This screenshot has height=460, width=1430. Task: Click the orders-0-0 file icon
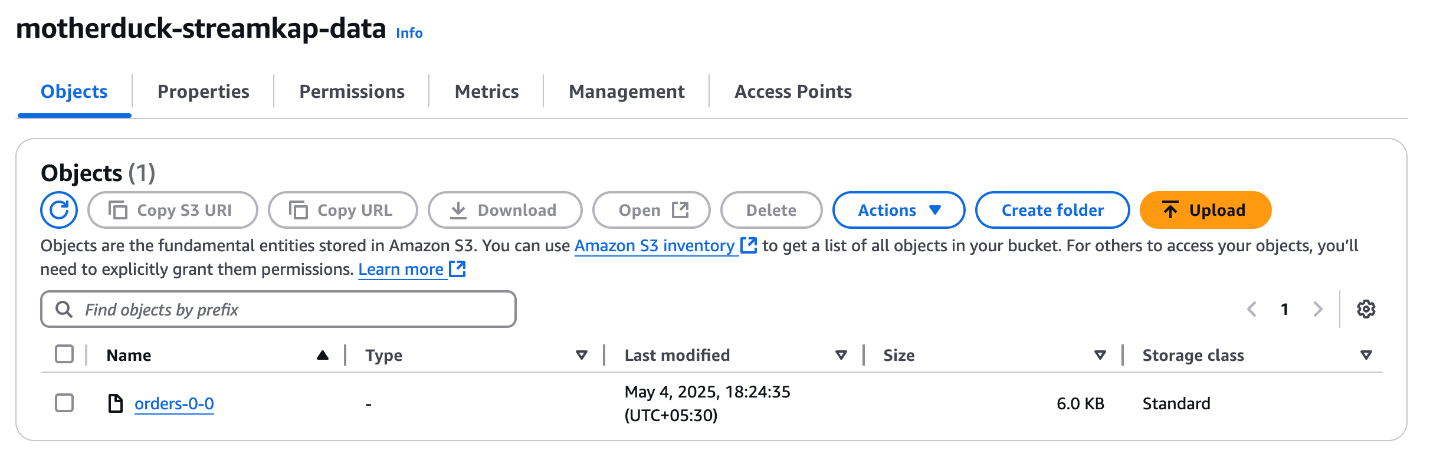116,404
